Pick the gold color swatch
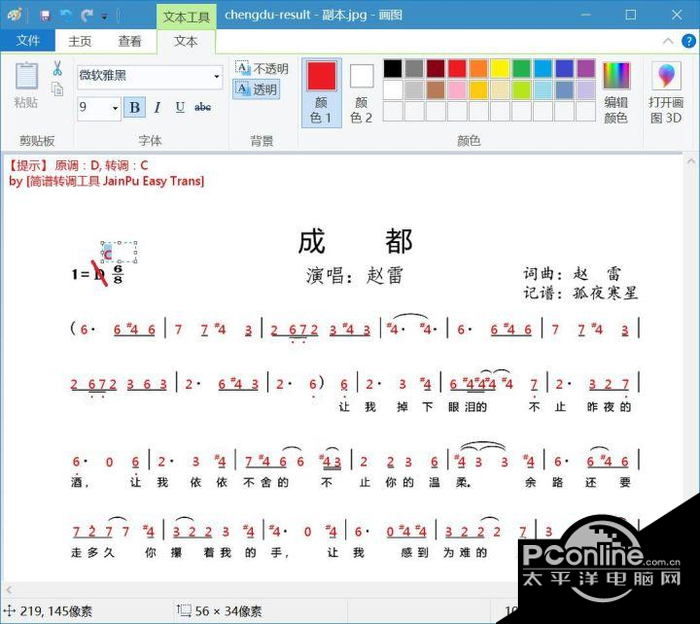 pyautogui.click(x=479, y=90)
